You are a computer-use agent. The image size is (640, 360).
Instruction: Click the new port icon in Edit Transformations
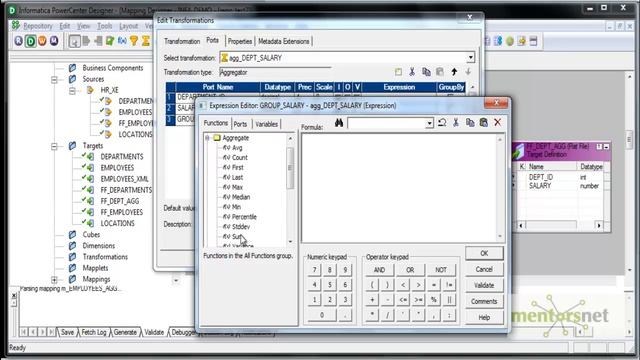click(x=398, y=72)
